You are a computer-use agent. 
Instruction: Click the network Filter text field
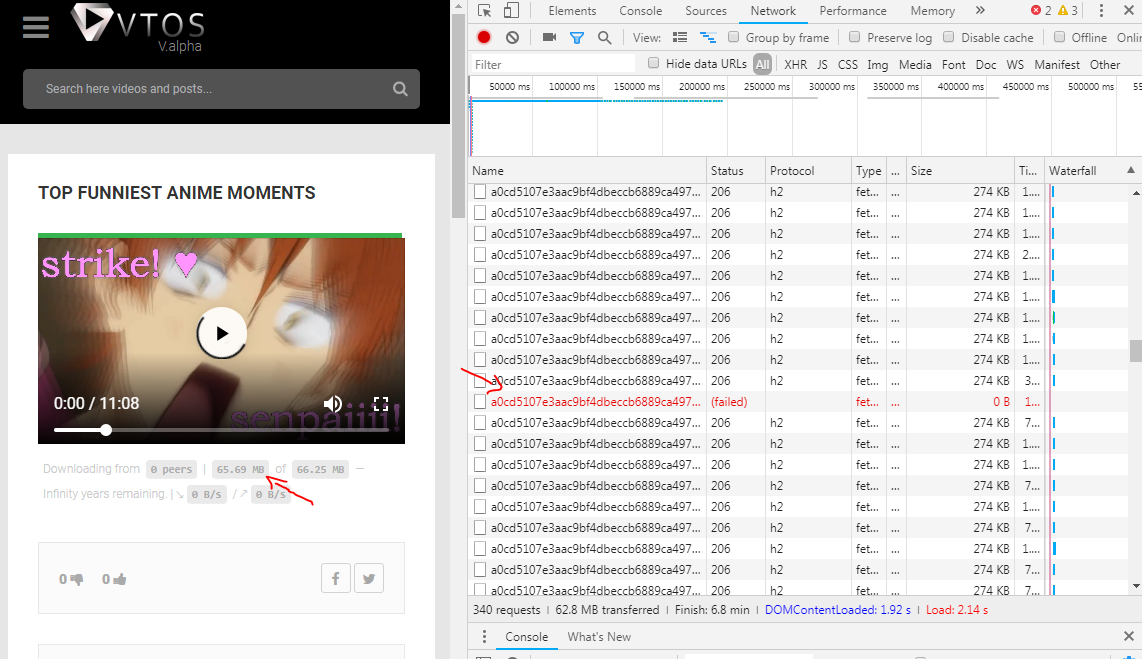(x=554, y=65)
